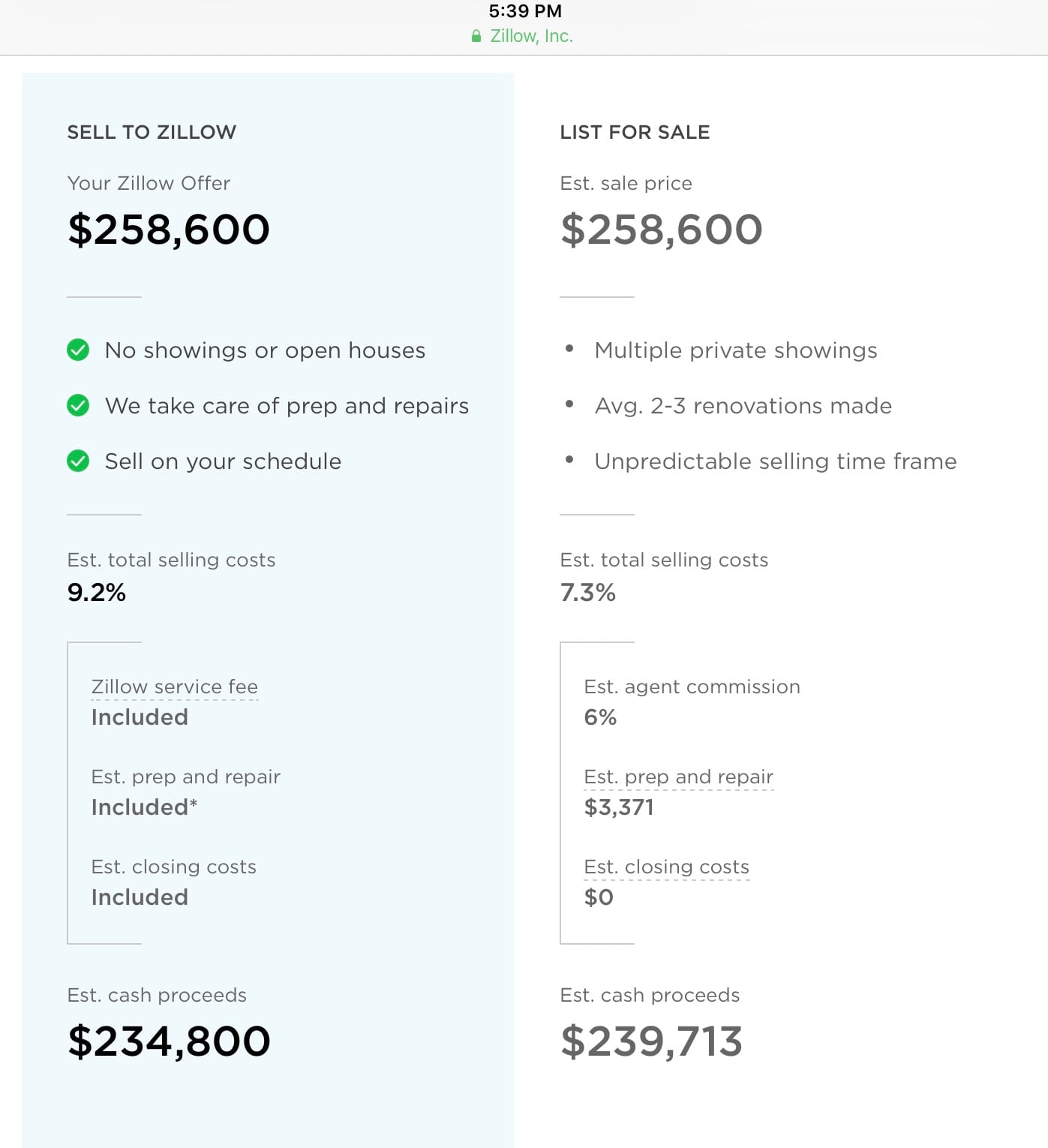Click the SELL TO ZILLOW heading
This screenshot has width=1048, height=1148.
click(x=152, y=132)
